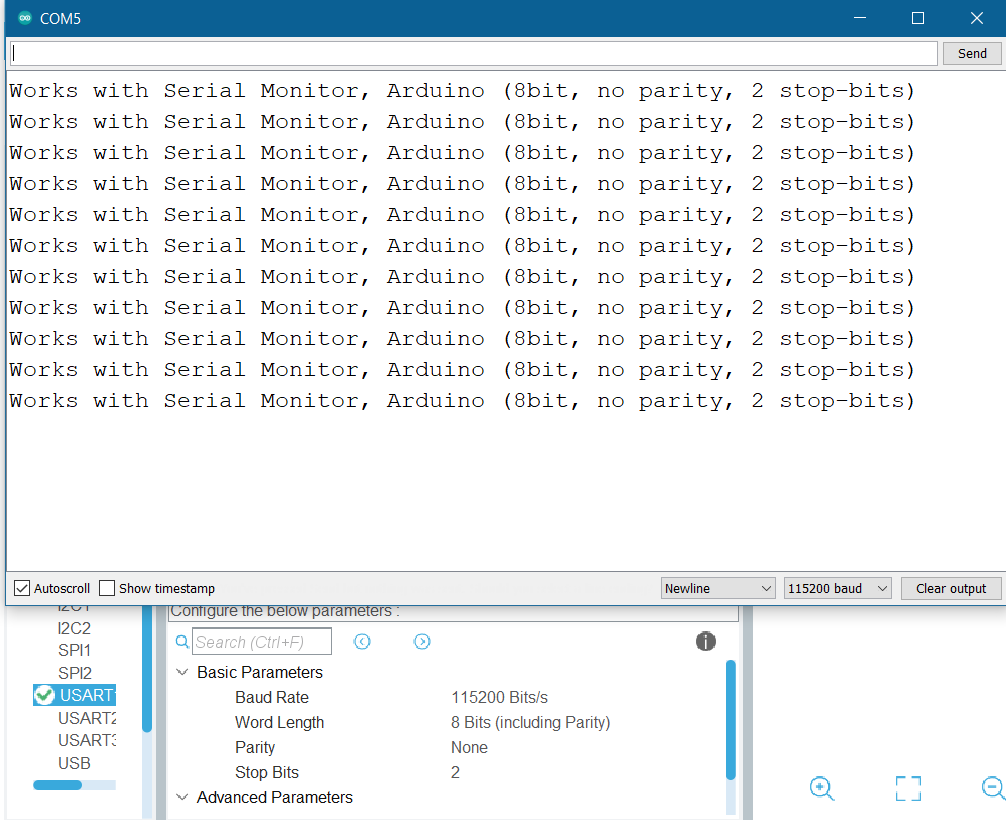Go to previous search result arrow

pos(362,642)
